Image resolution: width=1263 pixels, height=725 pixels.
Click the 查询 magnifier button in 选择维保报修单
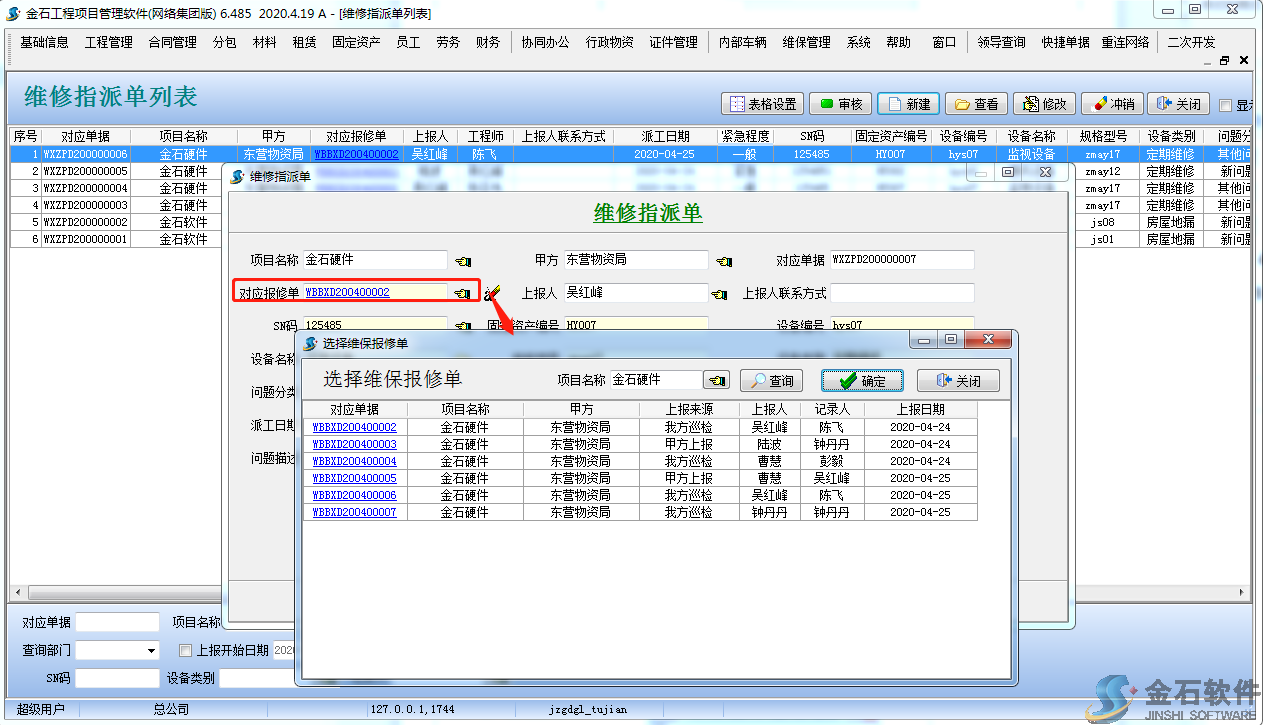click(771, 381)
